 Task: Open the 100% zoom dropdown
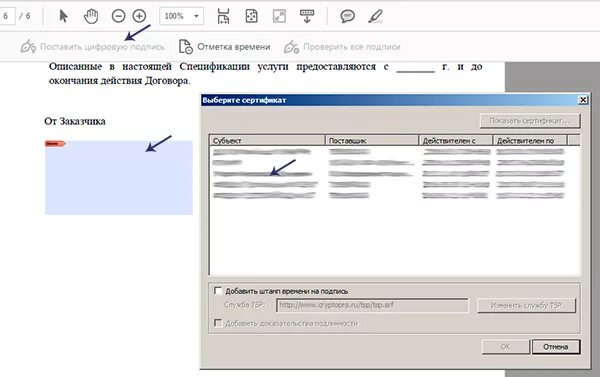(x=181, y=16)
